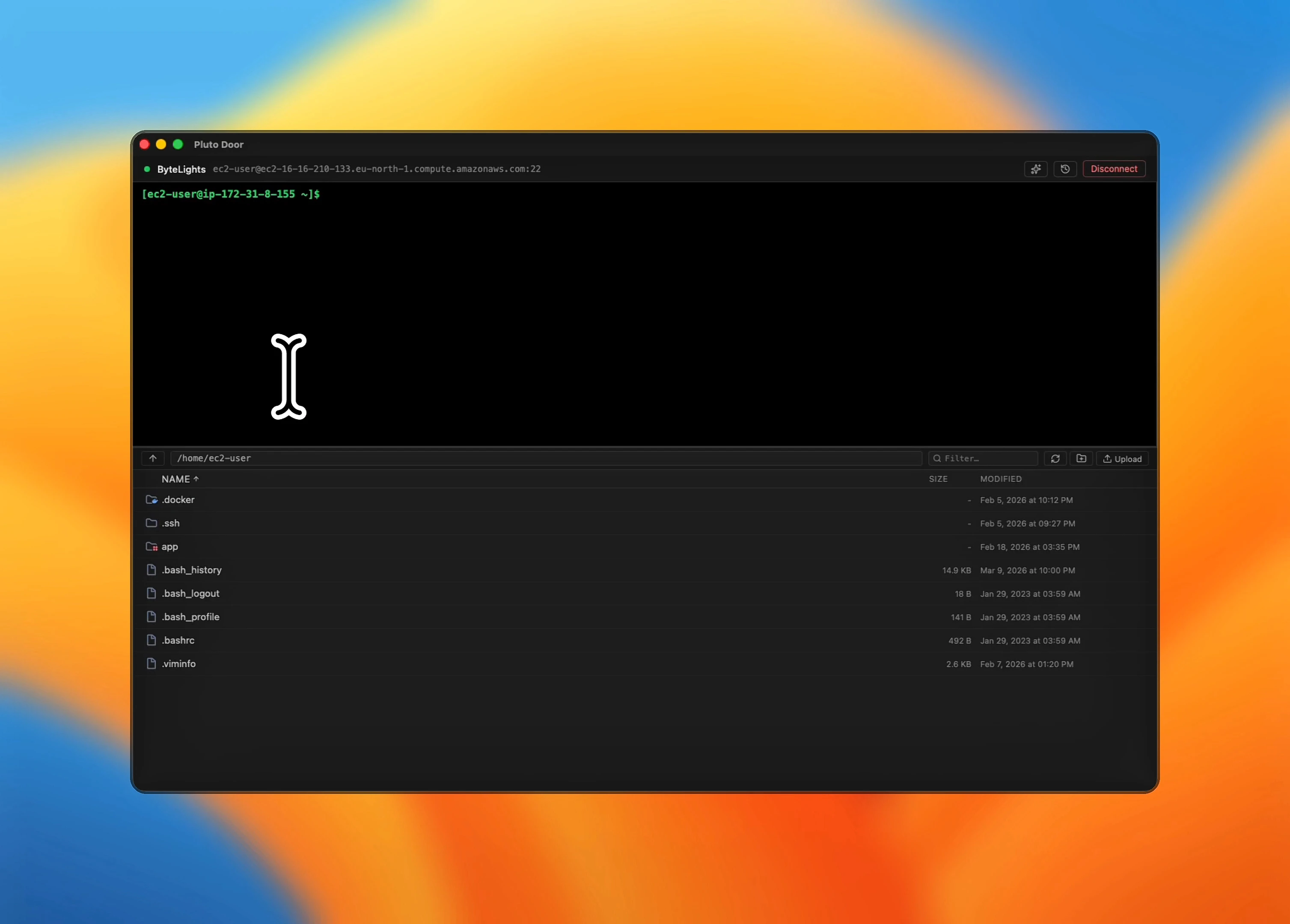Open the command history clock icon
The height and width of the screenshot is (924, 1290).
coord(1065,169)
